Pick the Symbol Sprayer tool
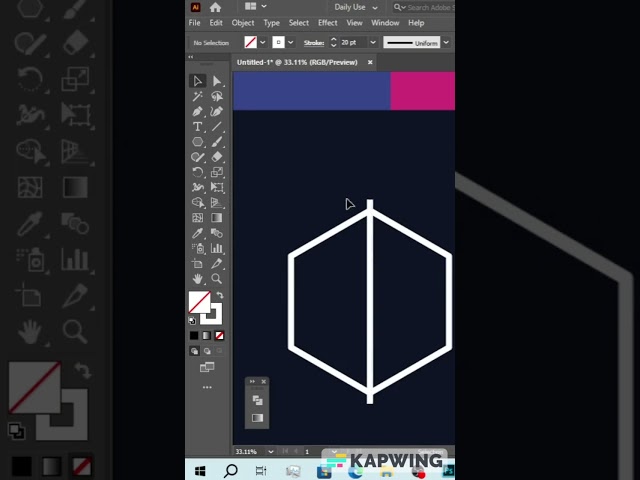Screen dimensions: 640x480 [x=198, y=248]
